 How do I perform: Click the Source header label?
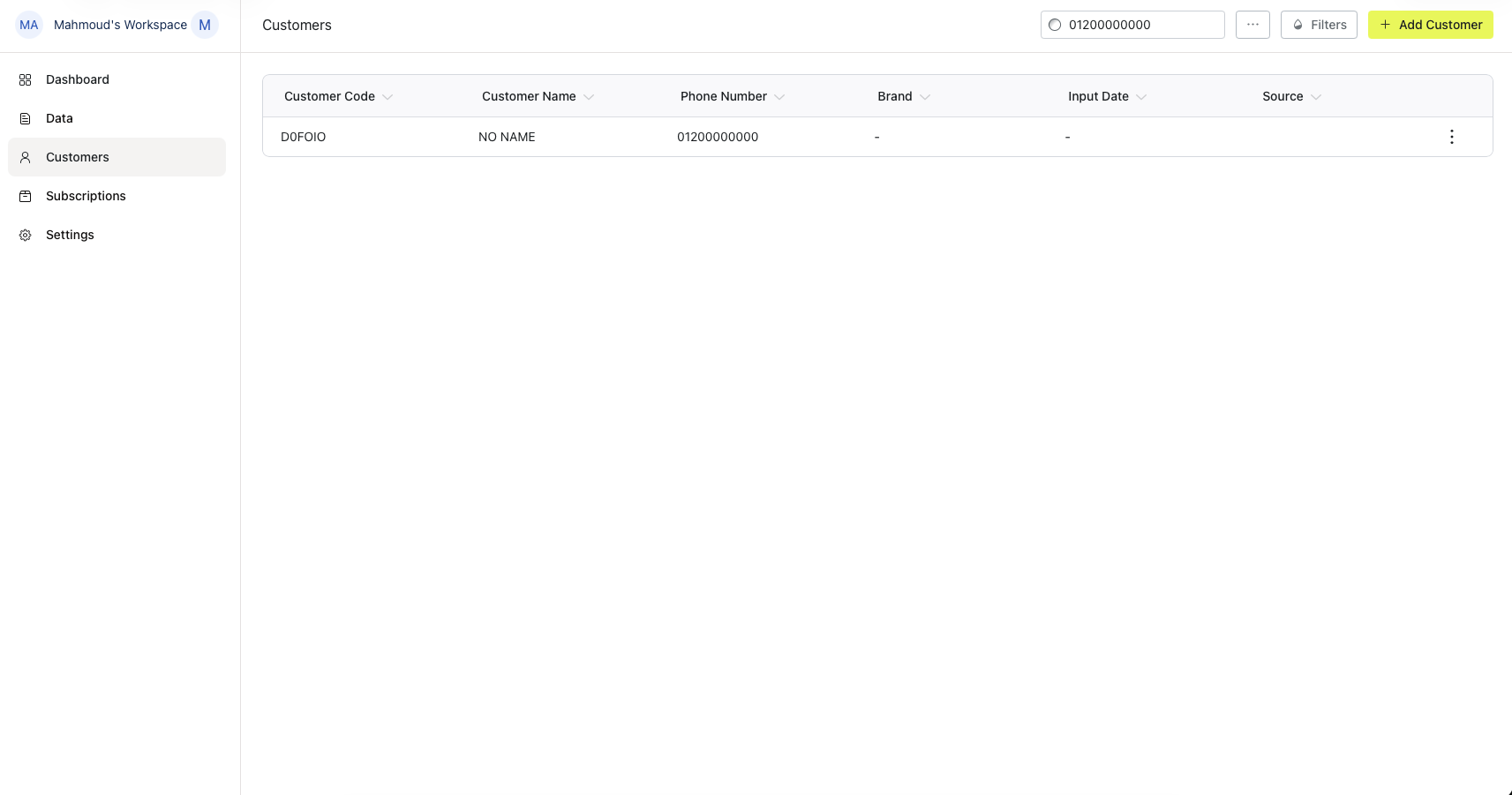coord(1283,96)
